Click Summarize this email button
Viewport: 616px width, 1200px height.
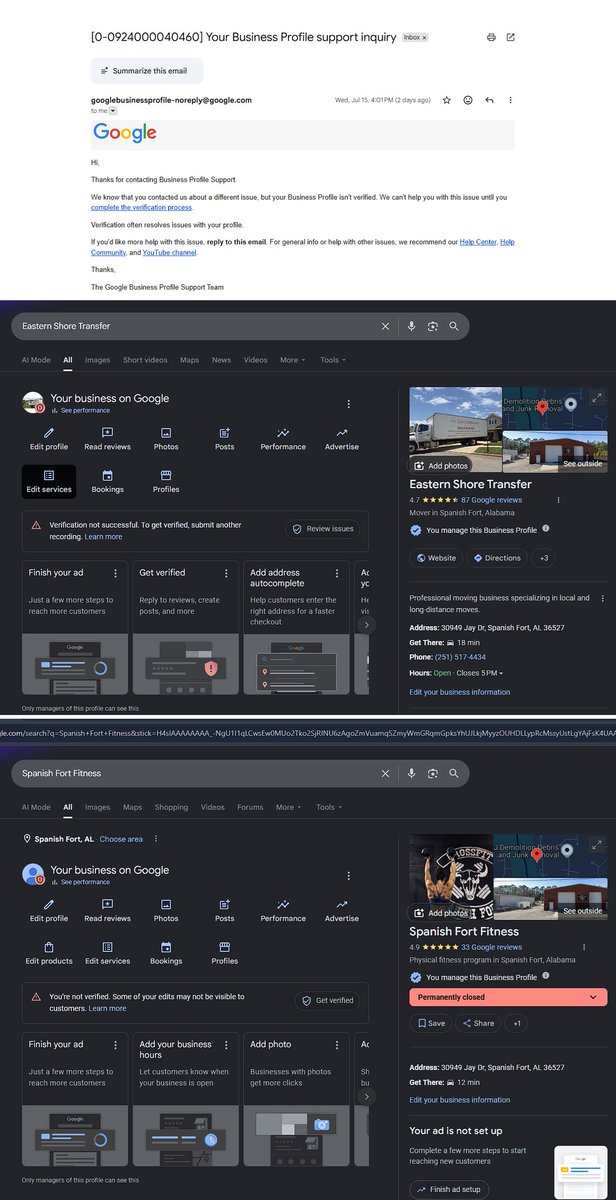click(147, 70)
